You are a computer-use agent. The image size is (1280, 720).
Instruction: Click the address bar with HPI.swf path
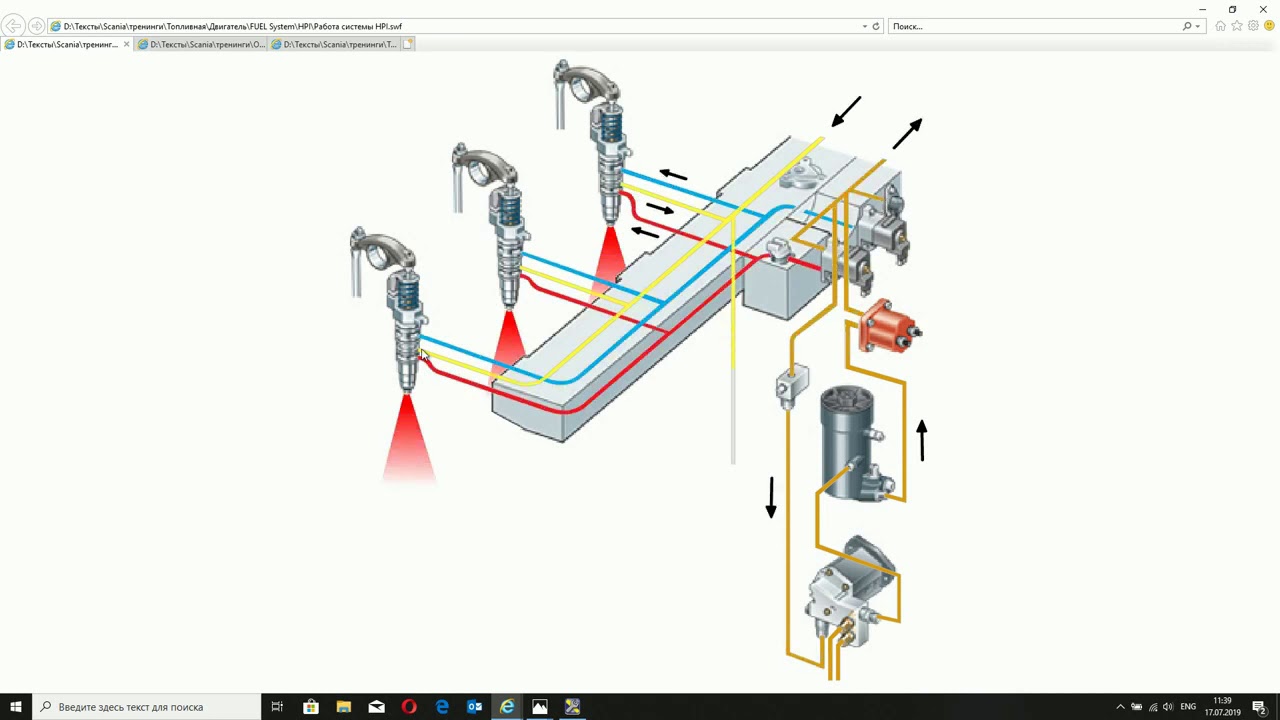(450, 27)
